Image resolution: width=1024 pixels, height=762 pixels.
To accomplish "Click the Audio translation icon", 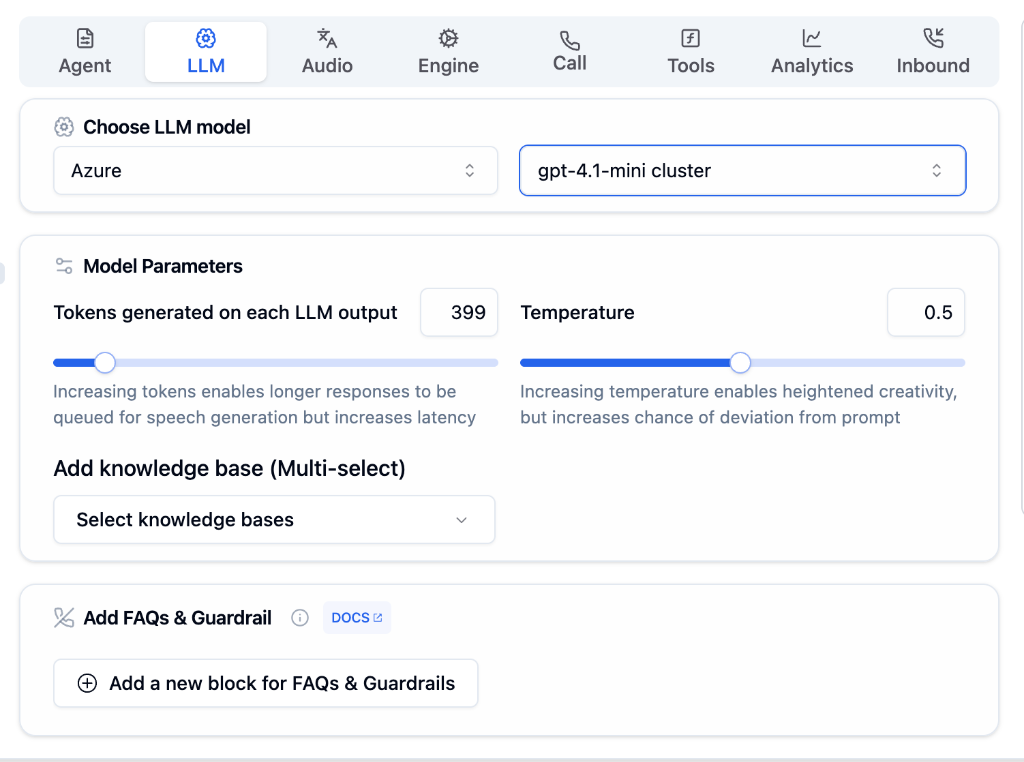I will click(x=327, y=38).
